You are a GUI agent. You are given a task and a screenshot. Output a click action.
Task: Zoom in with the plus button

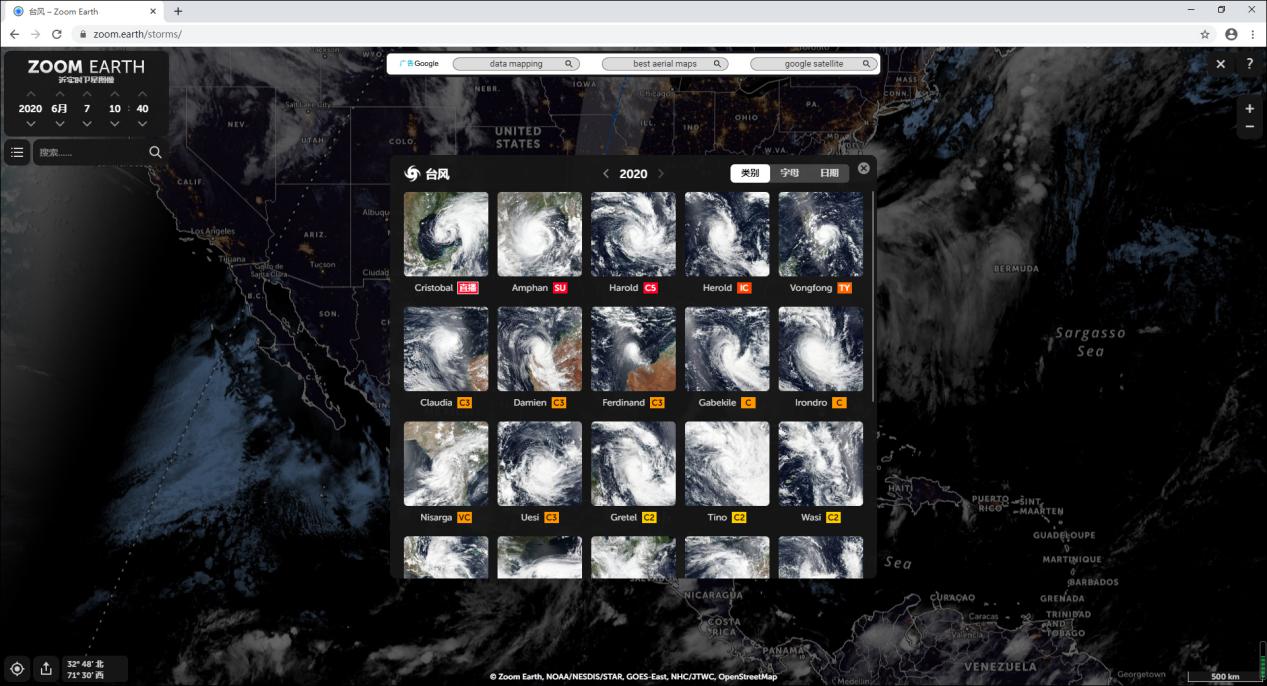coord(1250,108)
